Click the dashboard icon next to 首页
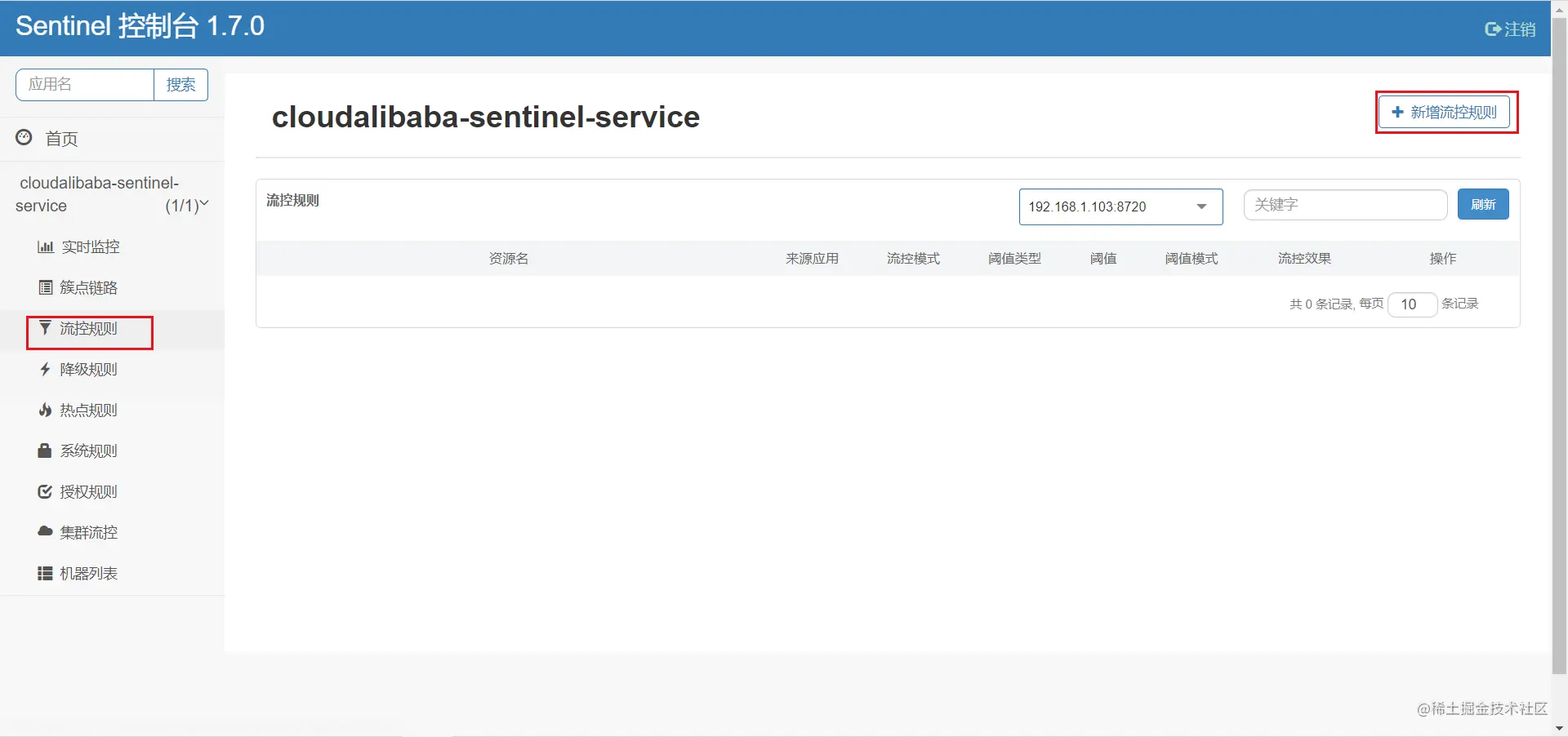Image resolution: width=1568 pixels, height=737 pixels. (x=24, y=137)
